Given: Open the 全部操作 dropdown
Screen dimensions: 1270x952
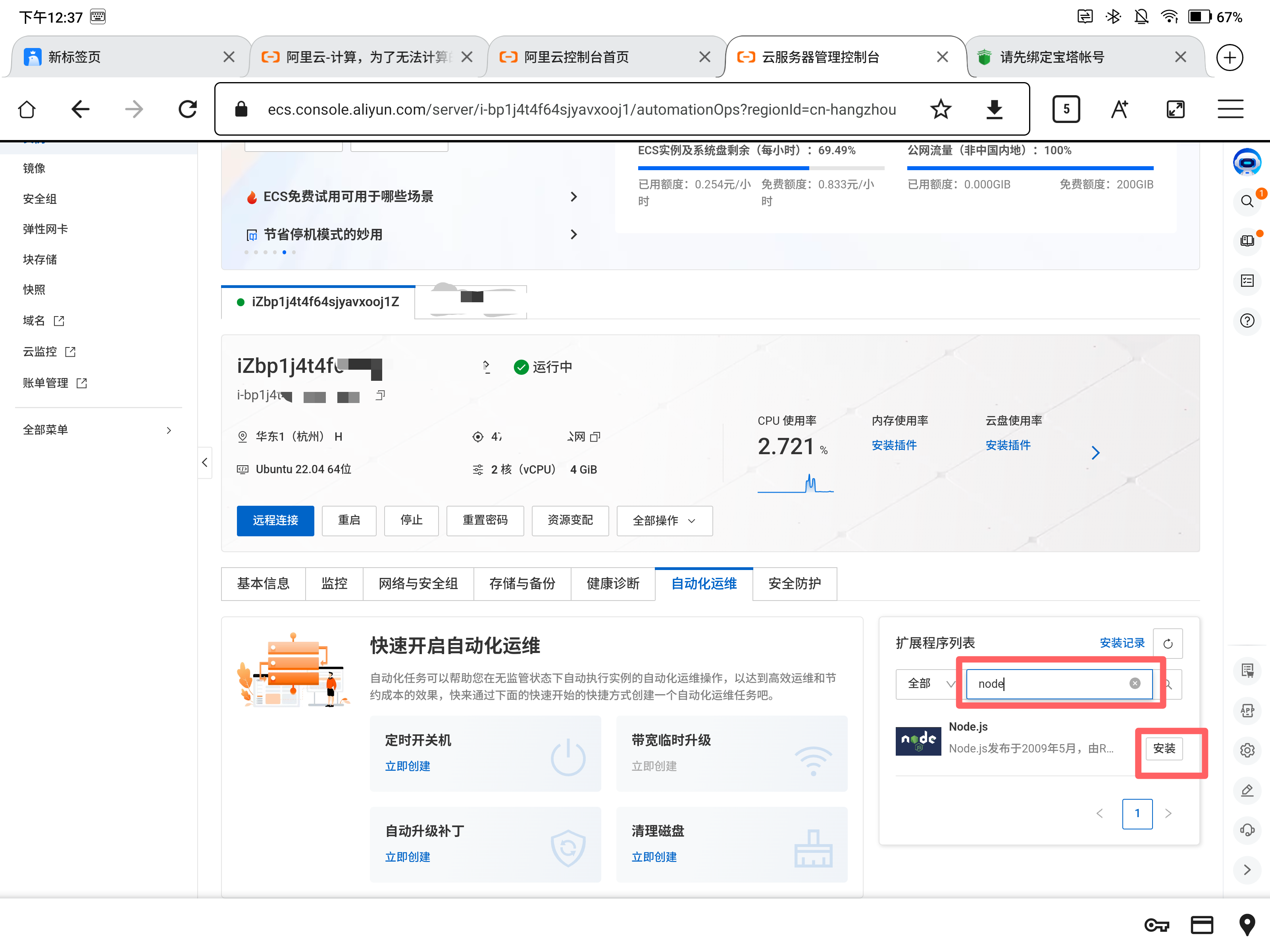Looking at the screenshot, I should pyautogui.click(x=664, y=520).
